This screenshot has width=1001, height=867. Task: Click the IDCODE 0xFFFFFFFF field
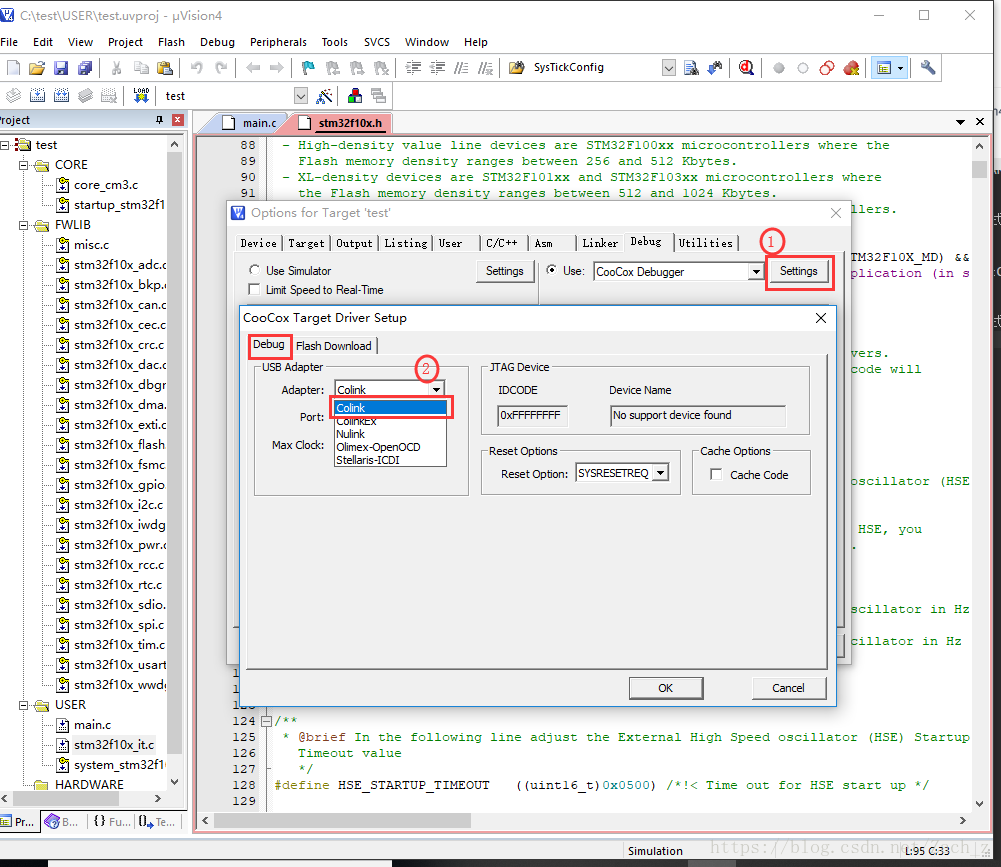pos(532,416)
